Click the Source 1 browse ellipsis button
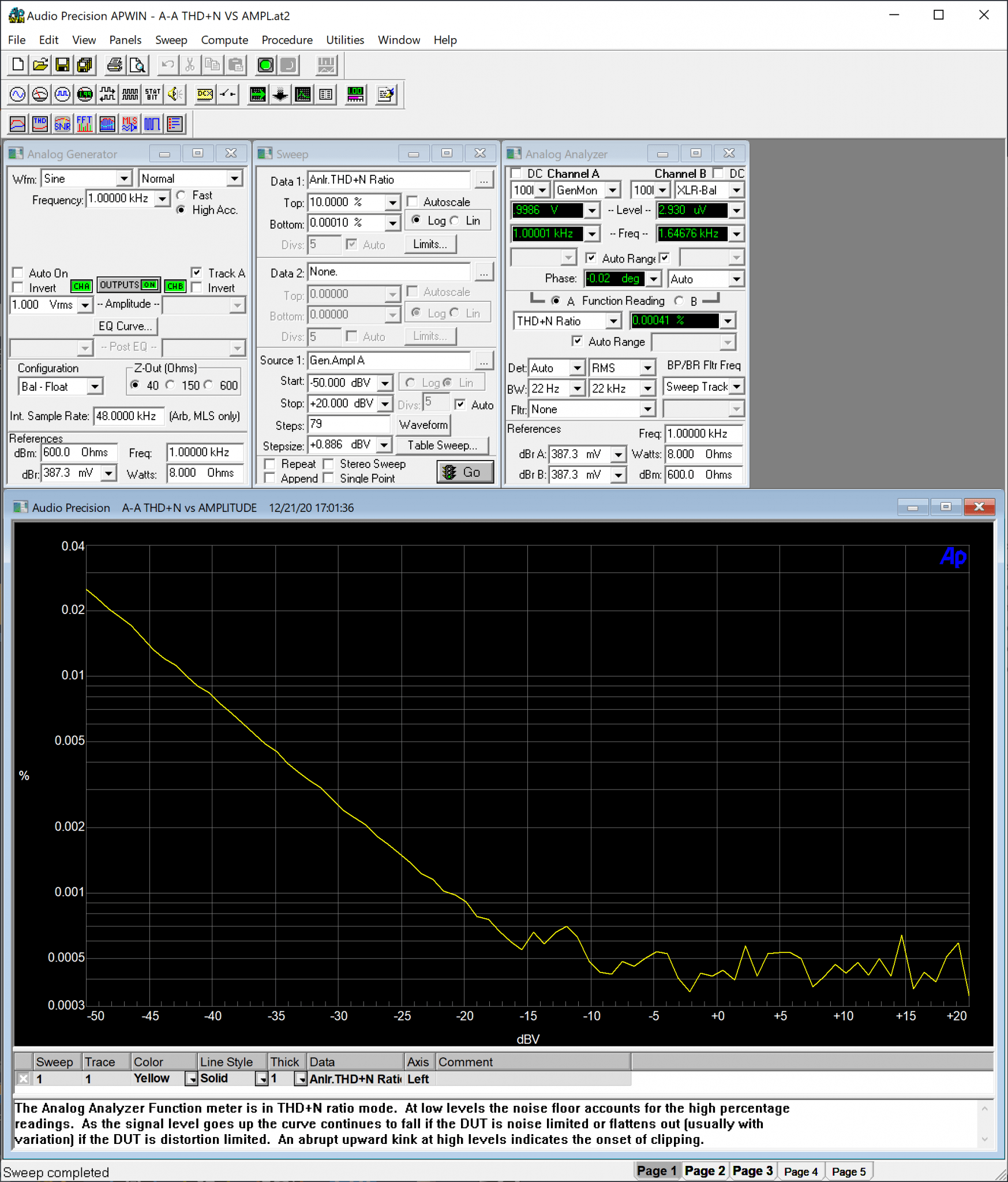 pos(484,361)
